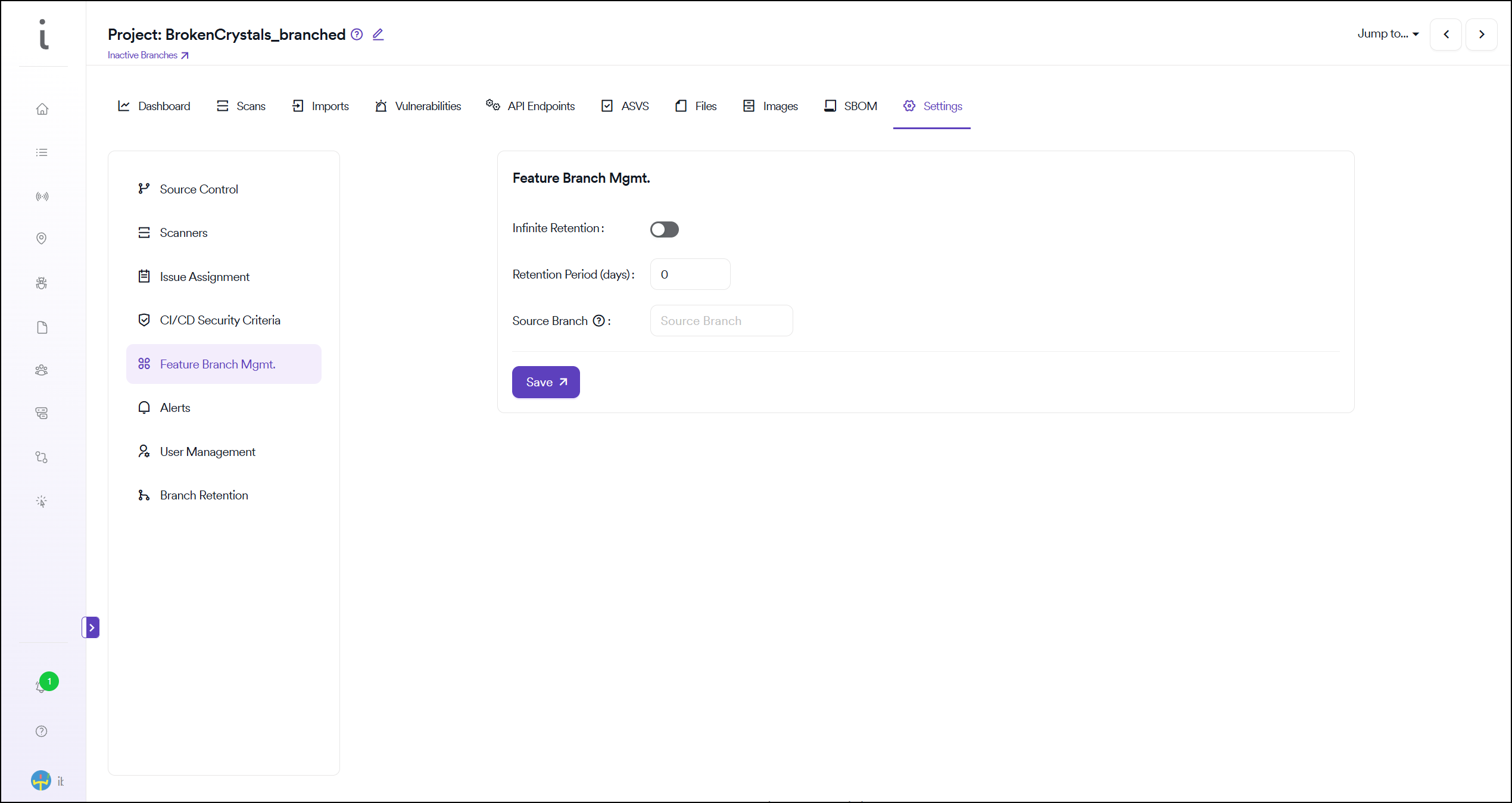Expand the sidebar with the purple chevron

(x=91, y=627)
